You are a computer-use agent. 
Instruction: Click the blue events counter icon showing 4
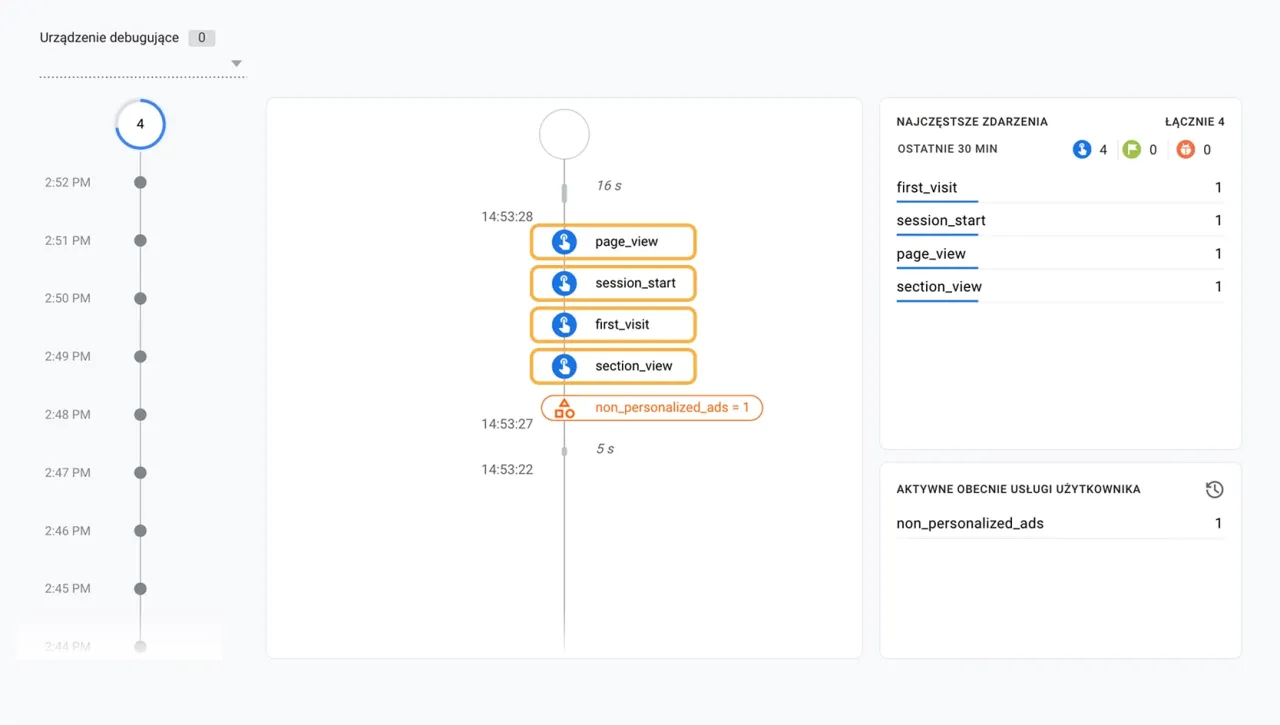pyautogui.click(x=1082, y=149)
